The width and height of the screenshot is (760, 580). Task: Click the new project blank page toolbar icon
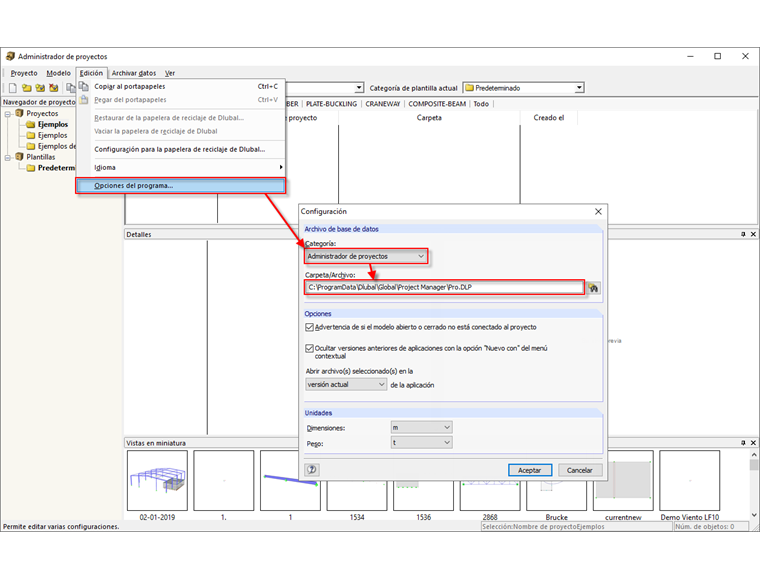tap(13, 88)
